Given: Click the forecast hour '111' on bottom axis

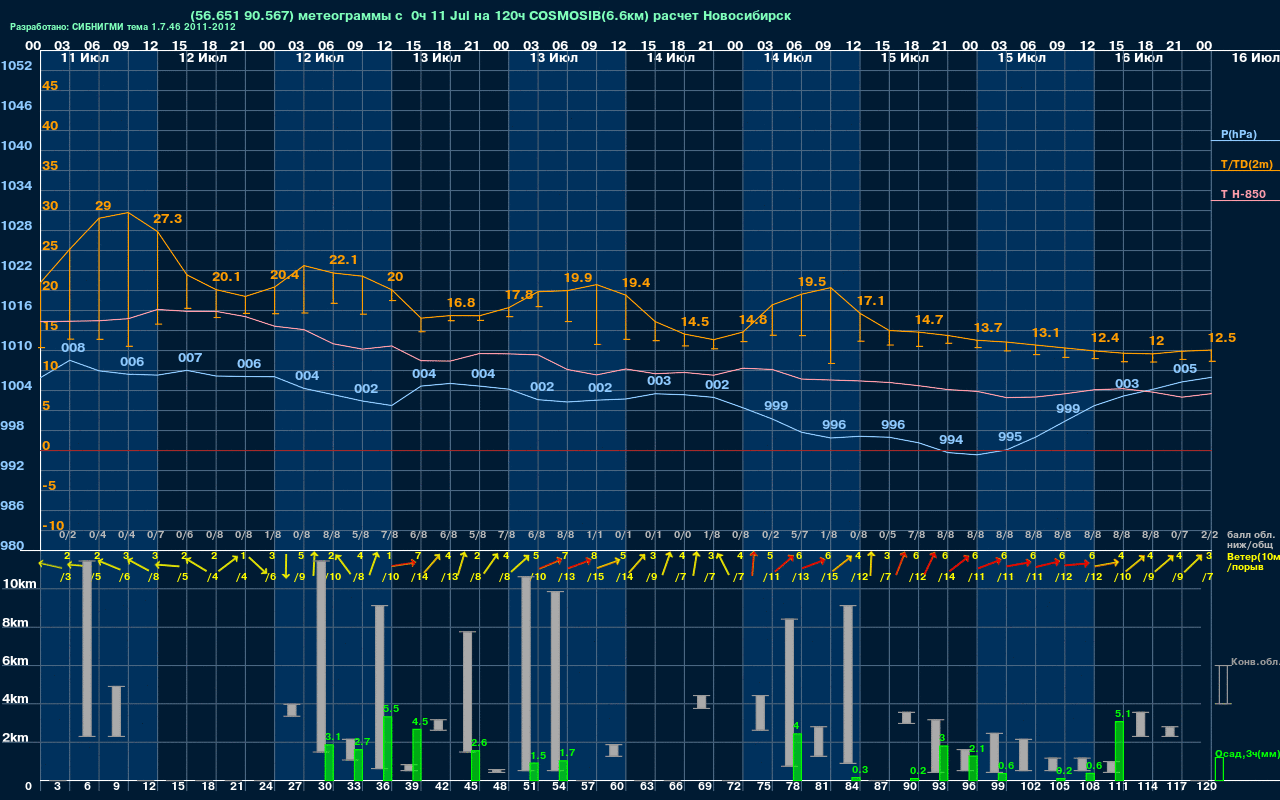Looking at the screenshot, I should coord(1119,787).
